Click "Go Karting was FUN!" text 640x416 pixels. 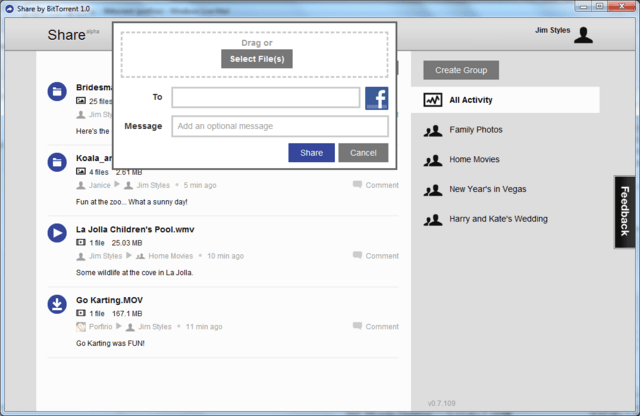(x=110, y=343)
